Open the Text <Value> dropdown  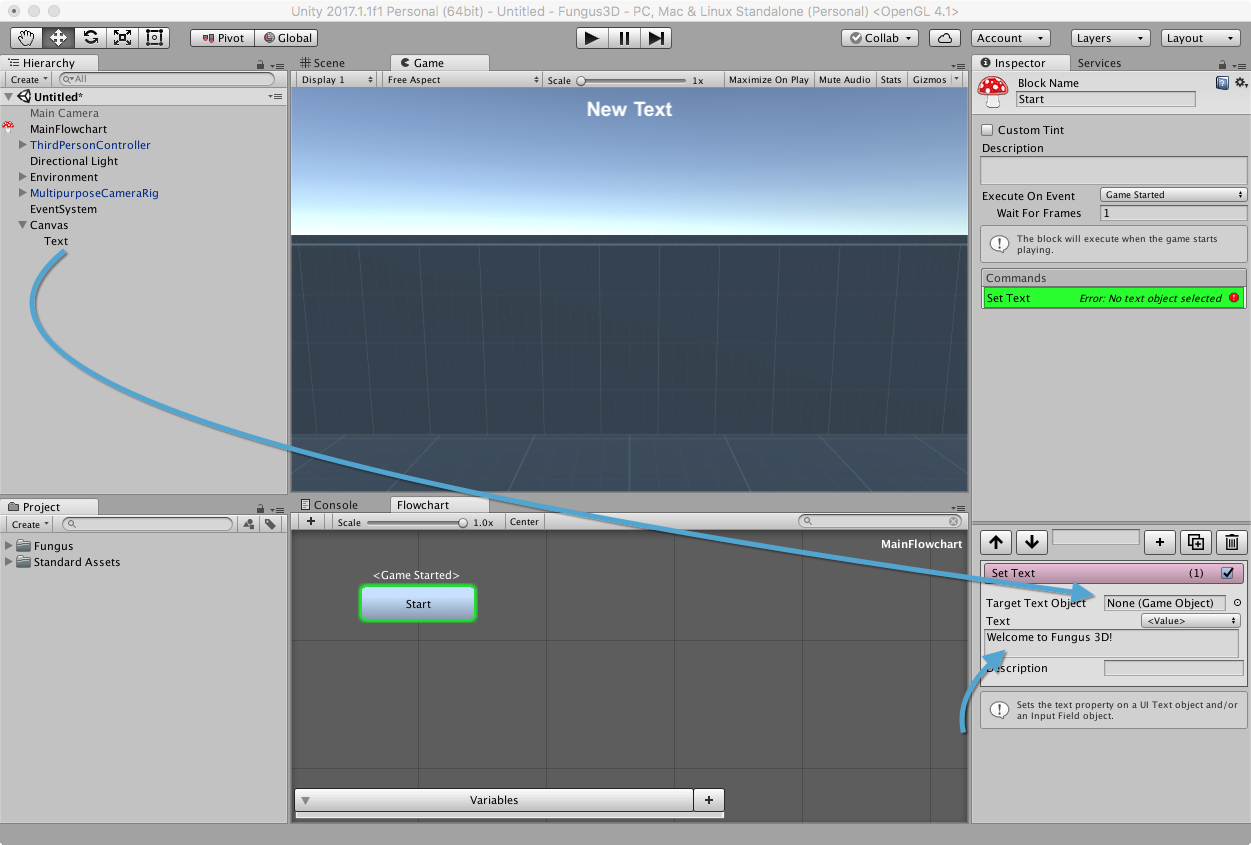pyautogui.click(x=1191, y=621)
